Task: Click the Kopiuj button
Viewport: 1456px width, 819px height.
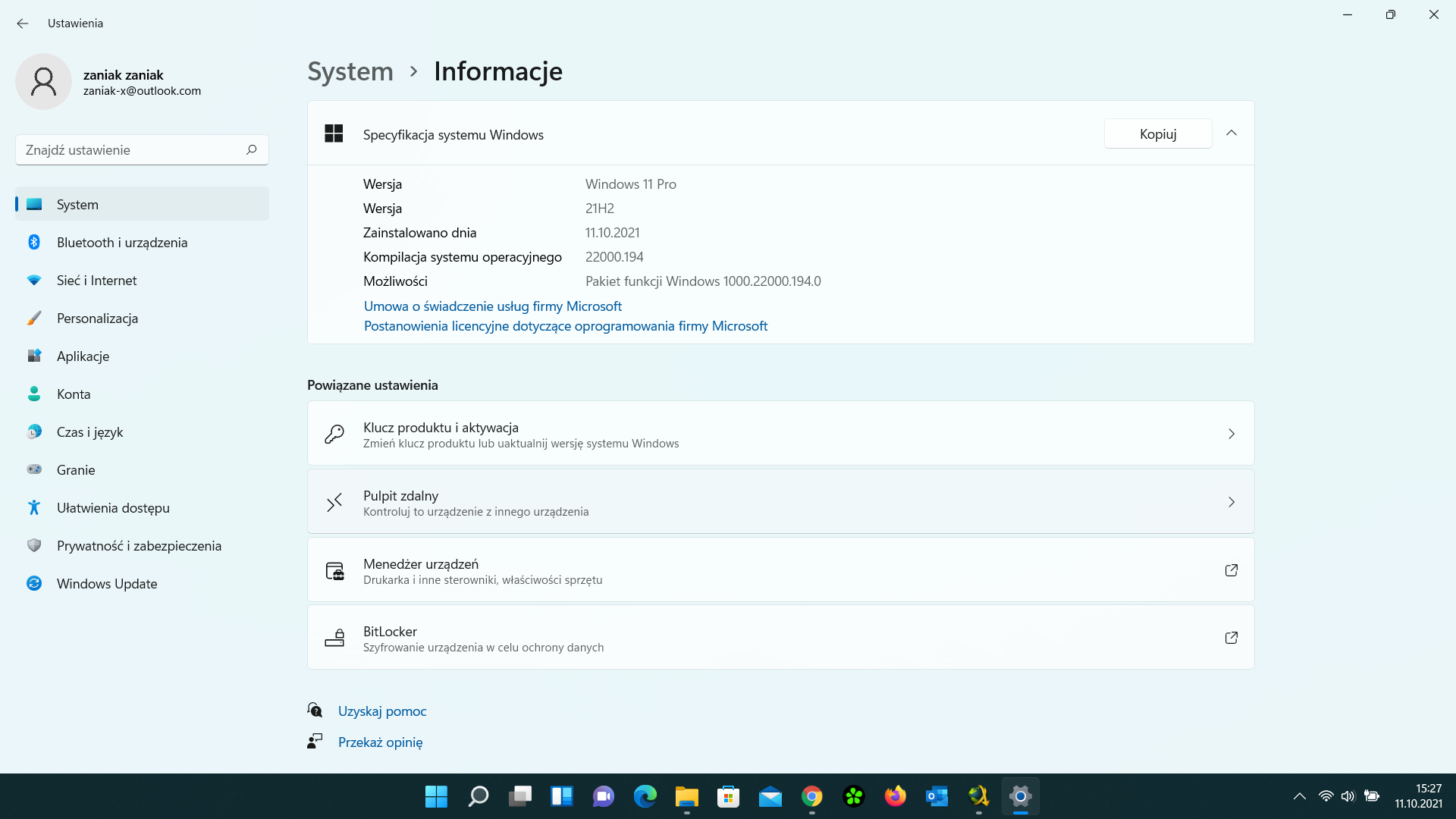Action: coord(1158,133)
